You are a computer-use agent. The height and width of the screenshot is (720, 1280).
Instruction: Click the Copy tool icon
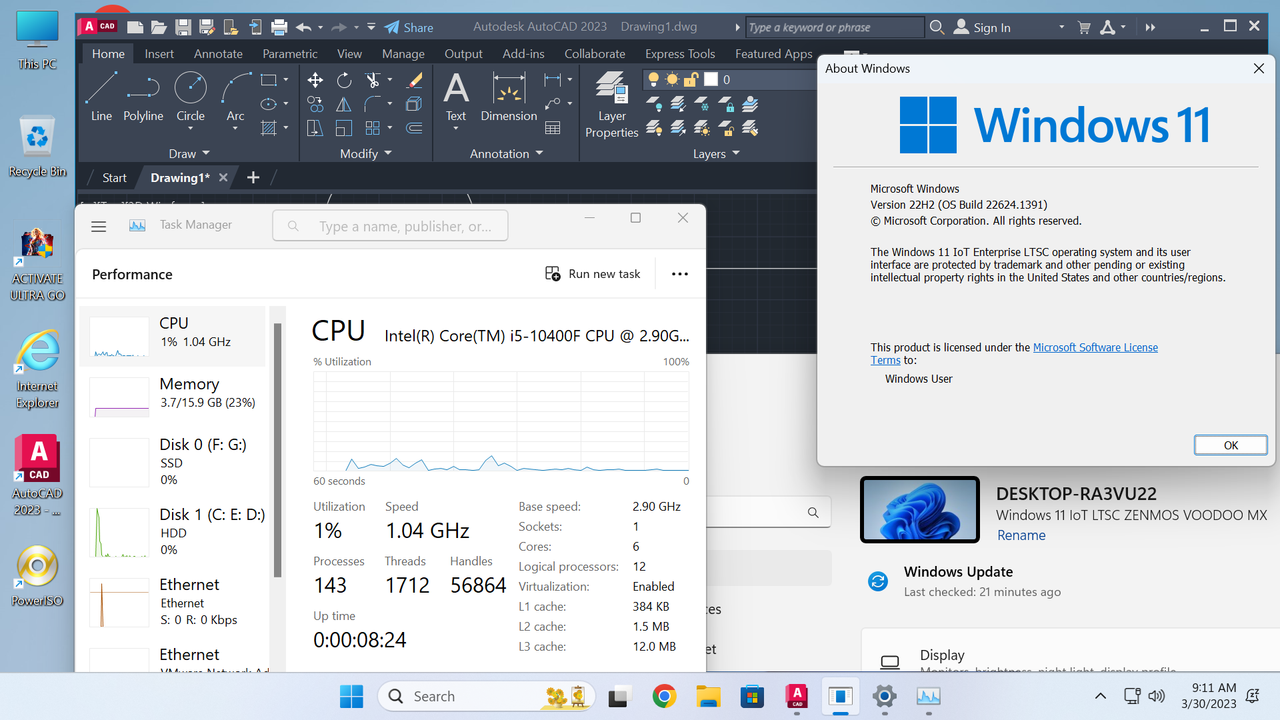315,104
